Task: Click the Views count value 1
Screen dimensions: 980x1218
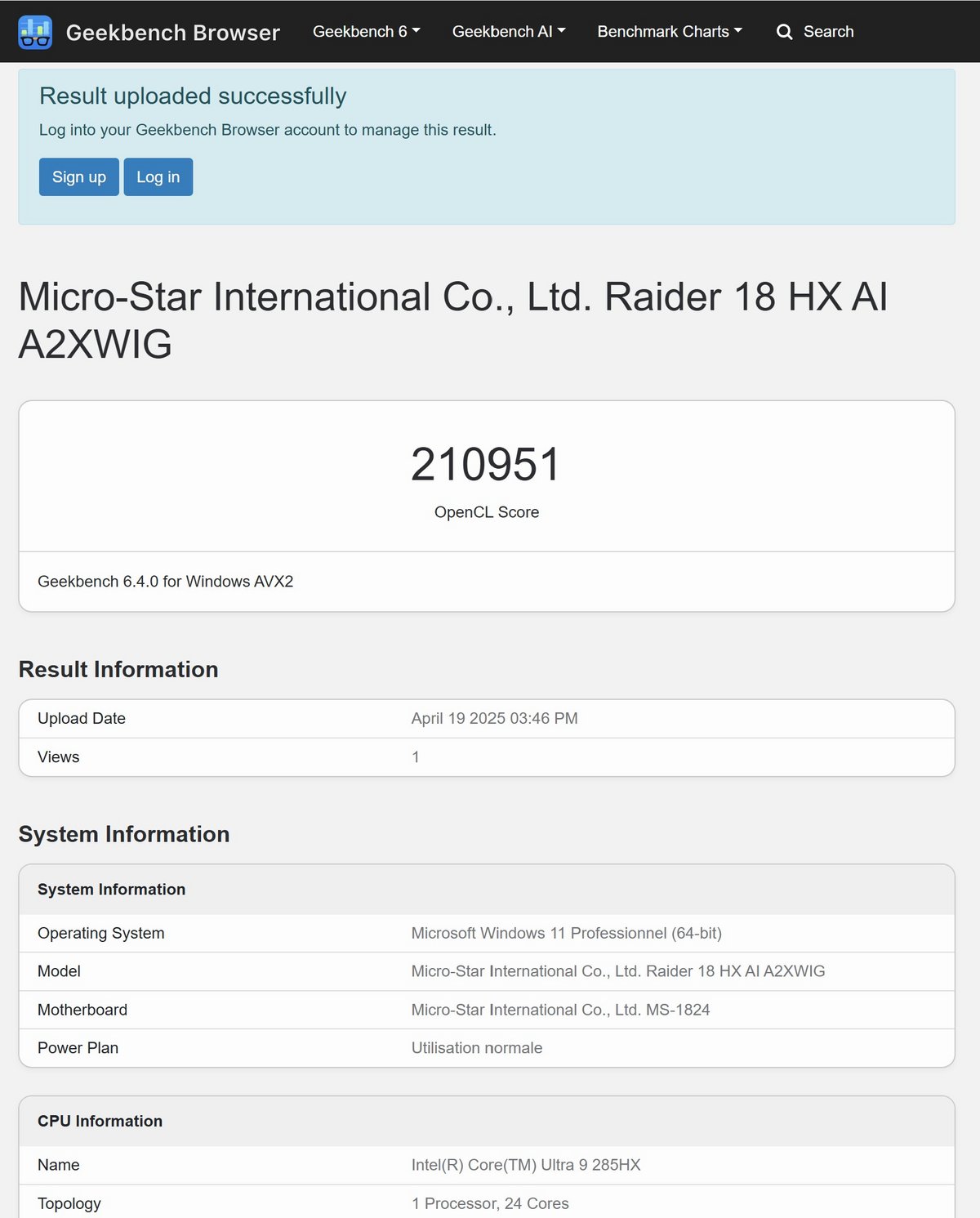Action: pyautogui.click(x=416, y=757)
